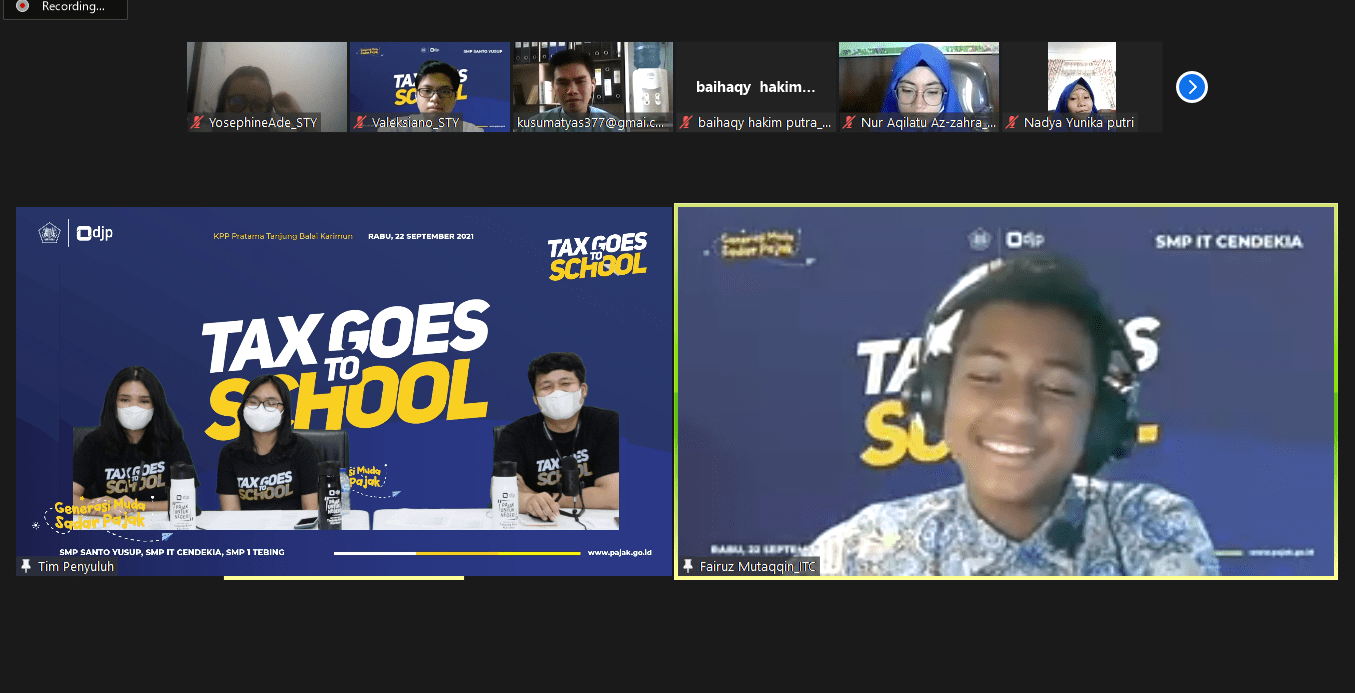
Task: Click muted mic icon for Nadya Yunika putri
Action: 1012,123
